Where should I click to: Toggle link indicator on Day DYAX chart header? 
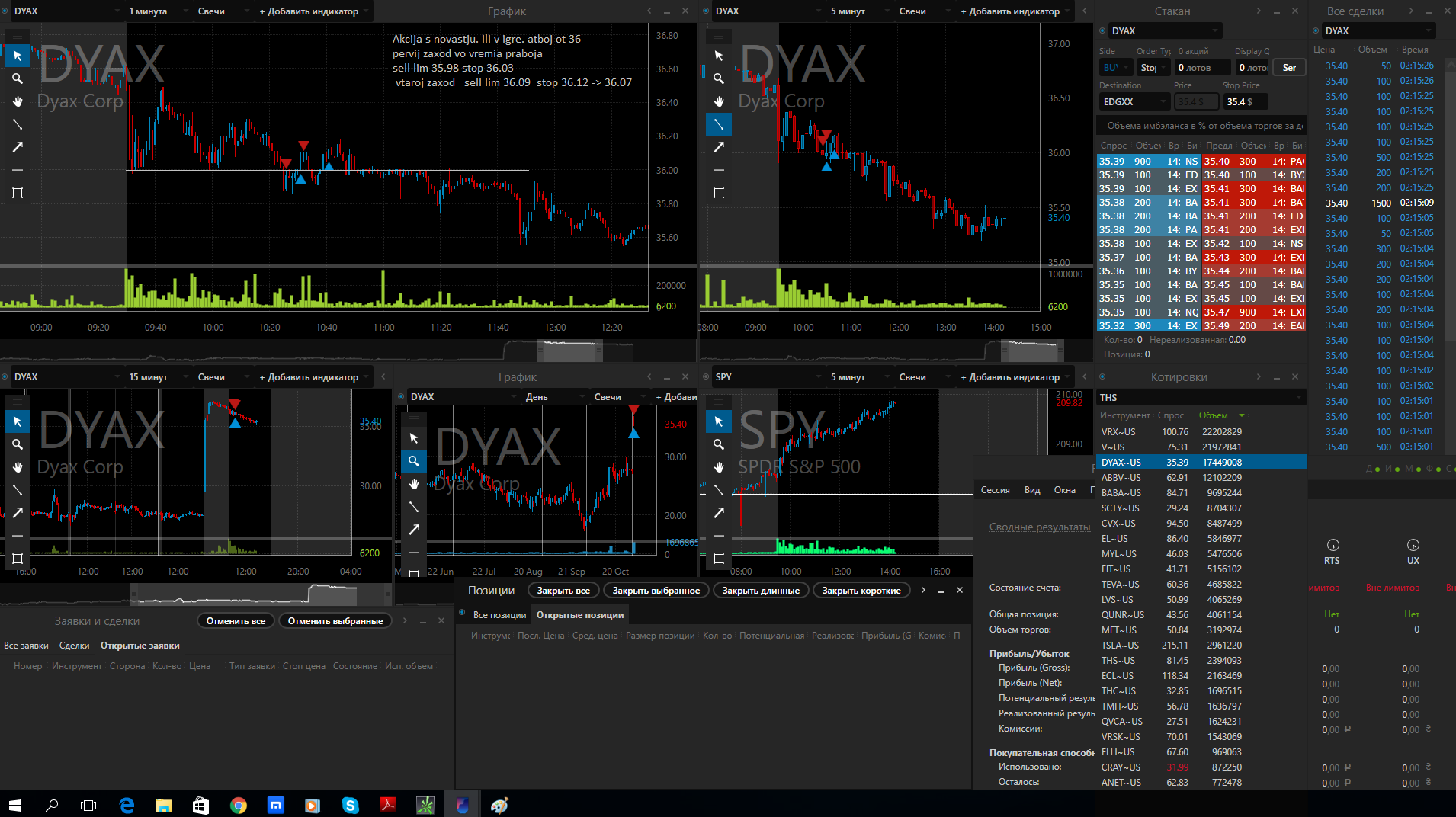[x=401, y=397]
